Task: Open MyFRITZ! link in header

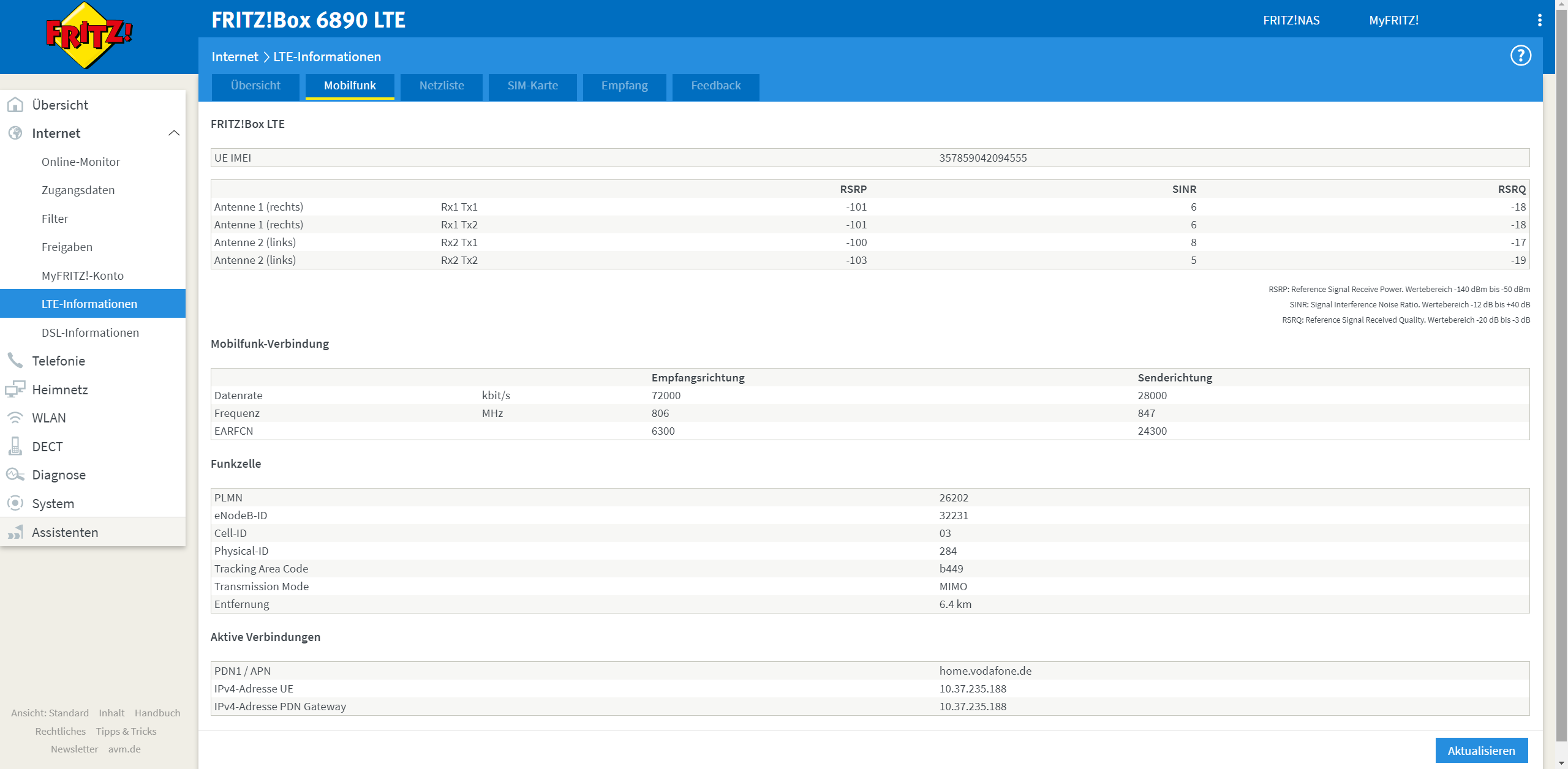Action: [1393, 20]
